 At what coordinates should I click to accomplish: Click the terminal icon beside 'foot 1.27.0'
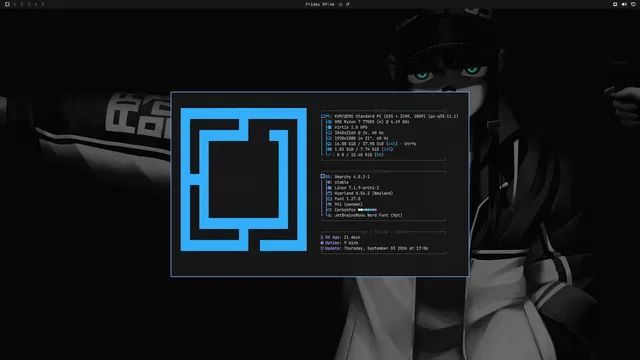point(329,199)
